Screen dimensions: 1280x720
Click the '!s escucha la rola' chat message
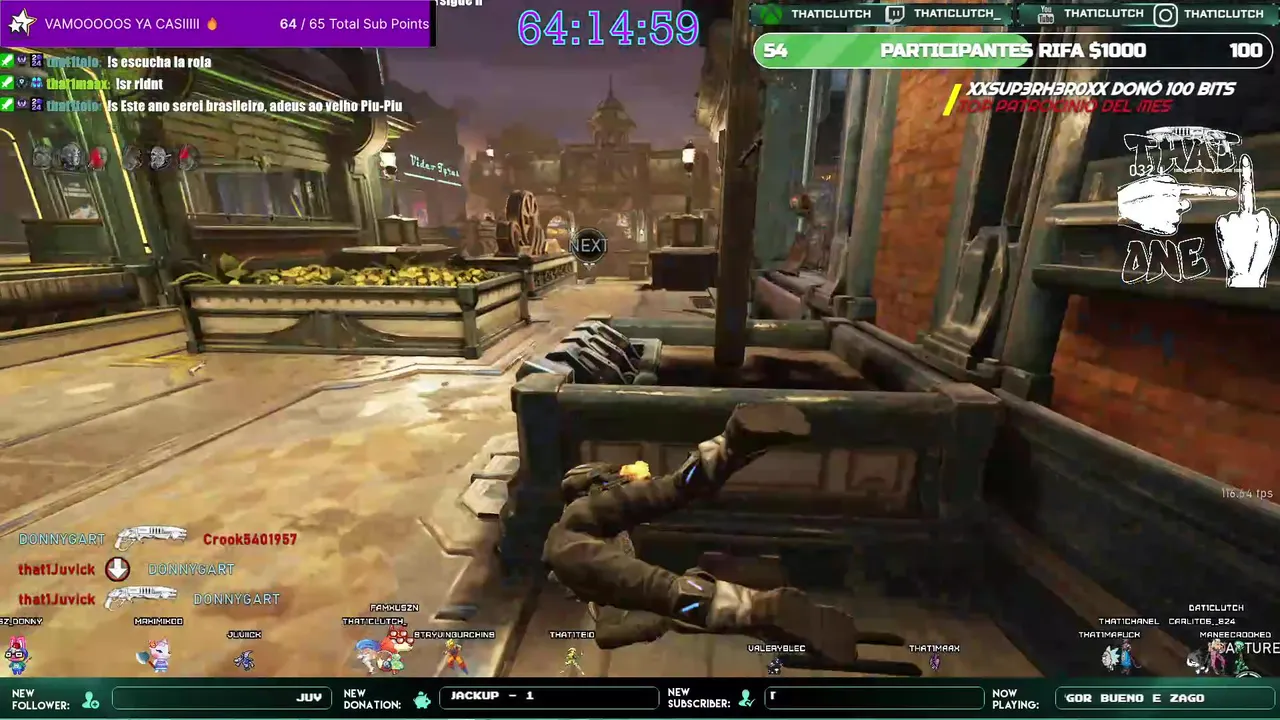tap(159, 62)
